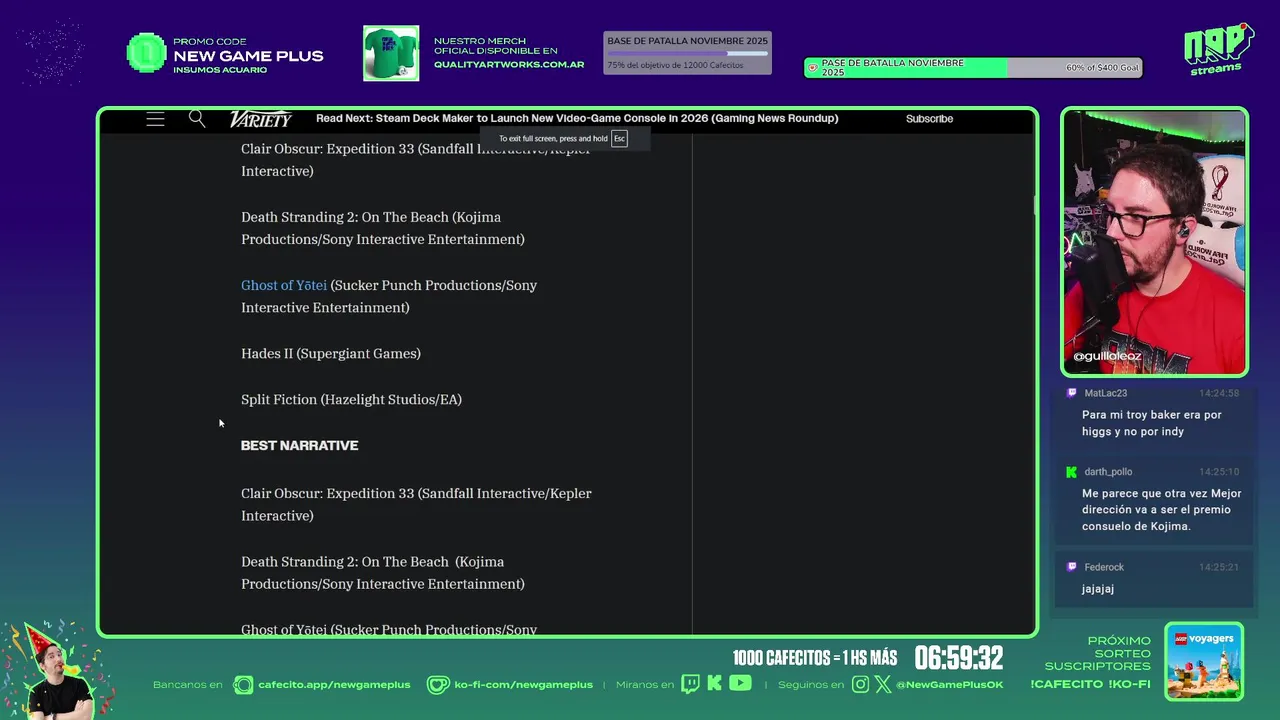
Task: Click the ko-fi heart icon
Action: pos(438,685)
